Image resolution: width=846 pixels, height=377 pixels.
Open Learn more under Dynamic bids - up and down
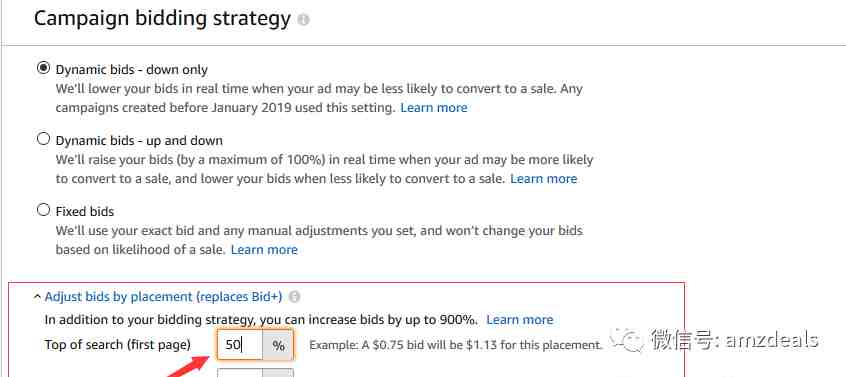click(x=544, y=179)
